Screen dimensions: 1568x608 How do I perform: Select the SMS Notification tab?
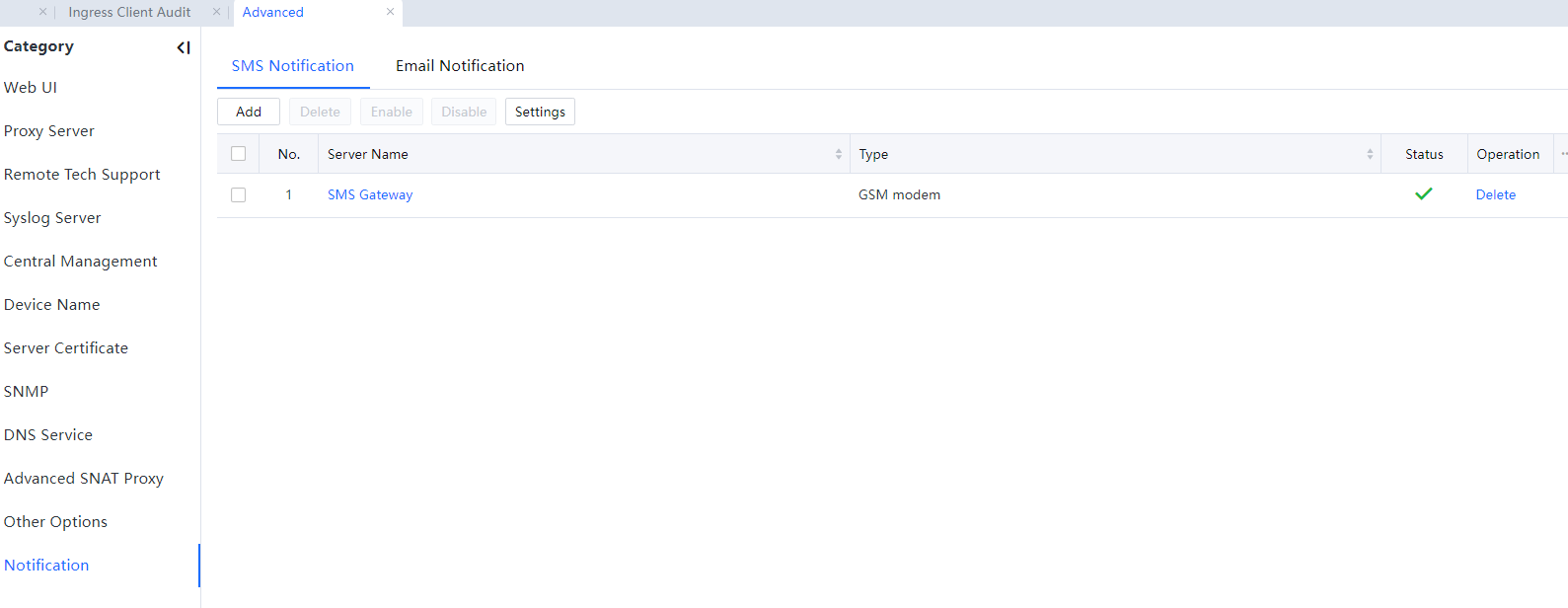(x=292, y=66)
